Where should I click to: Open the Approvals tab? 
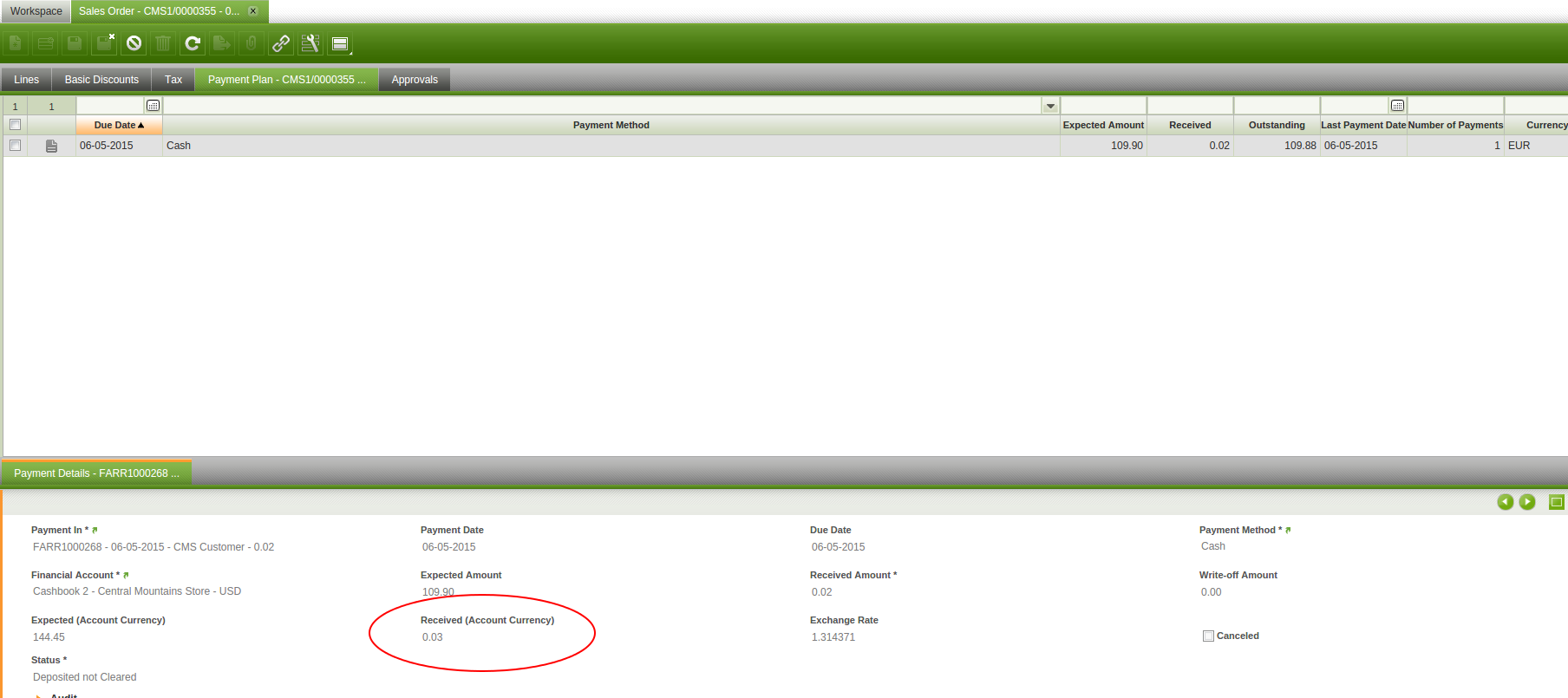415,80
